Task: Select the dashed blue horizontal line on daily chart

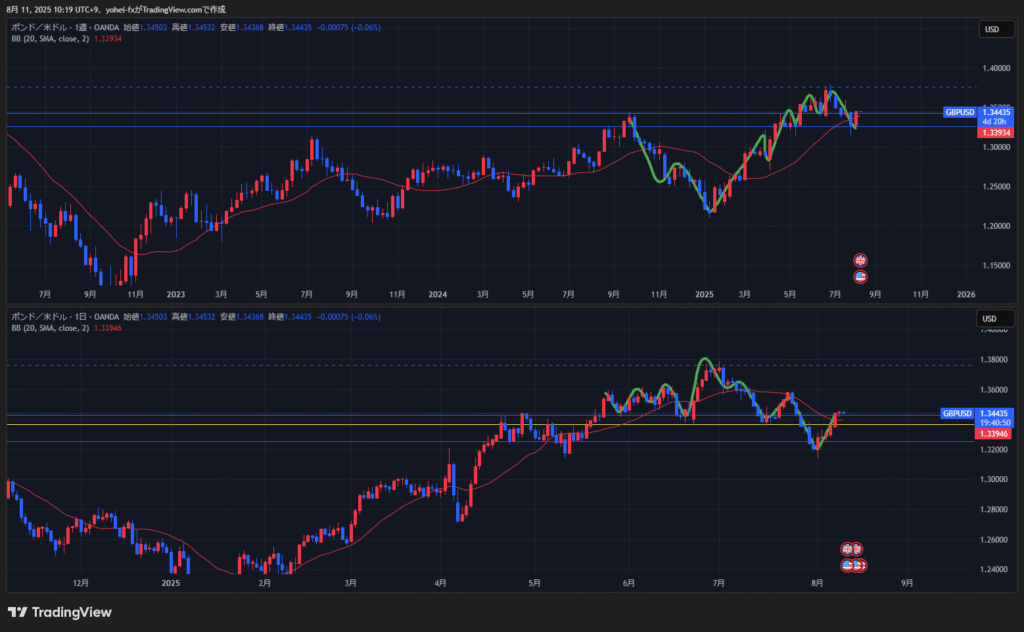Action: [x=490, y=366]
